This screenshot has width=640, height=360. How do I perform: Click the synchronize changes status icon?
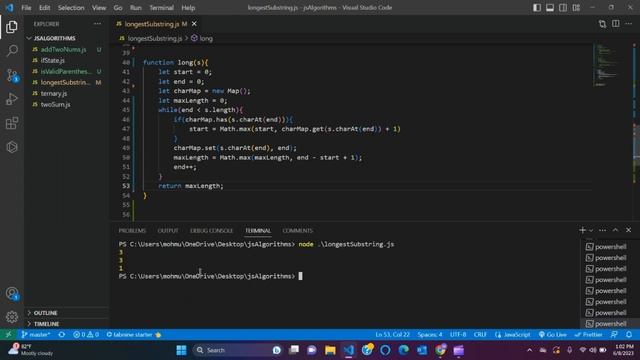tap(62, 335)
